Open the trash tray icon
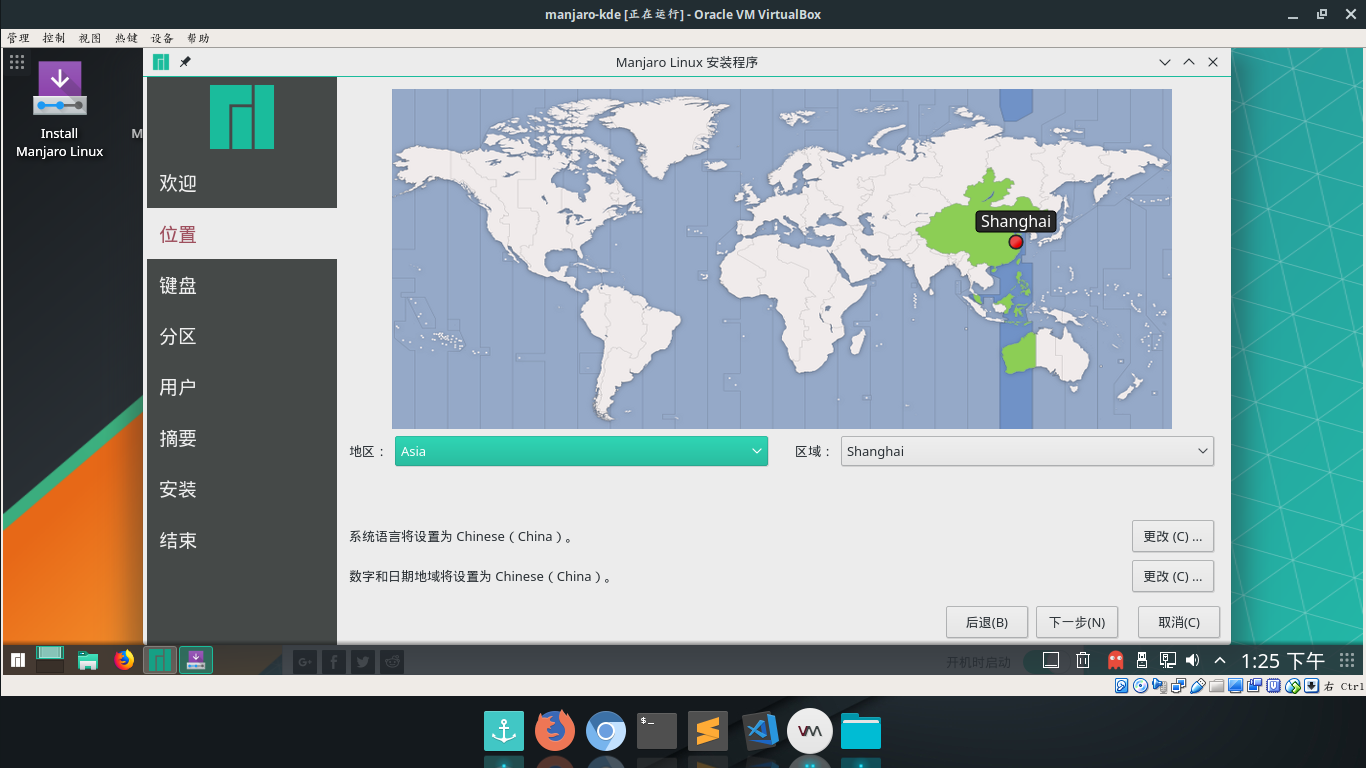This screenshot has width=1366, height=768. click(1083, 660)
